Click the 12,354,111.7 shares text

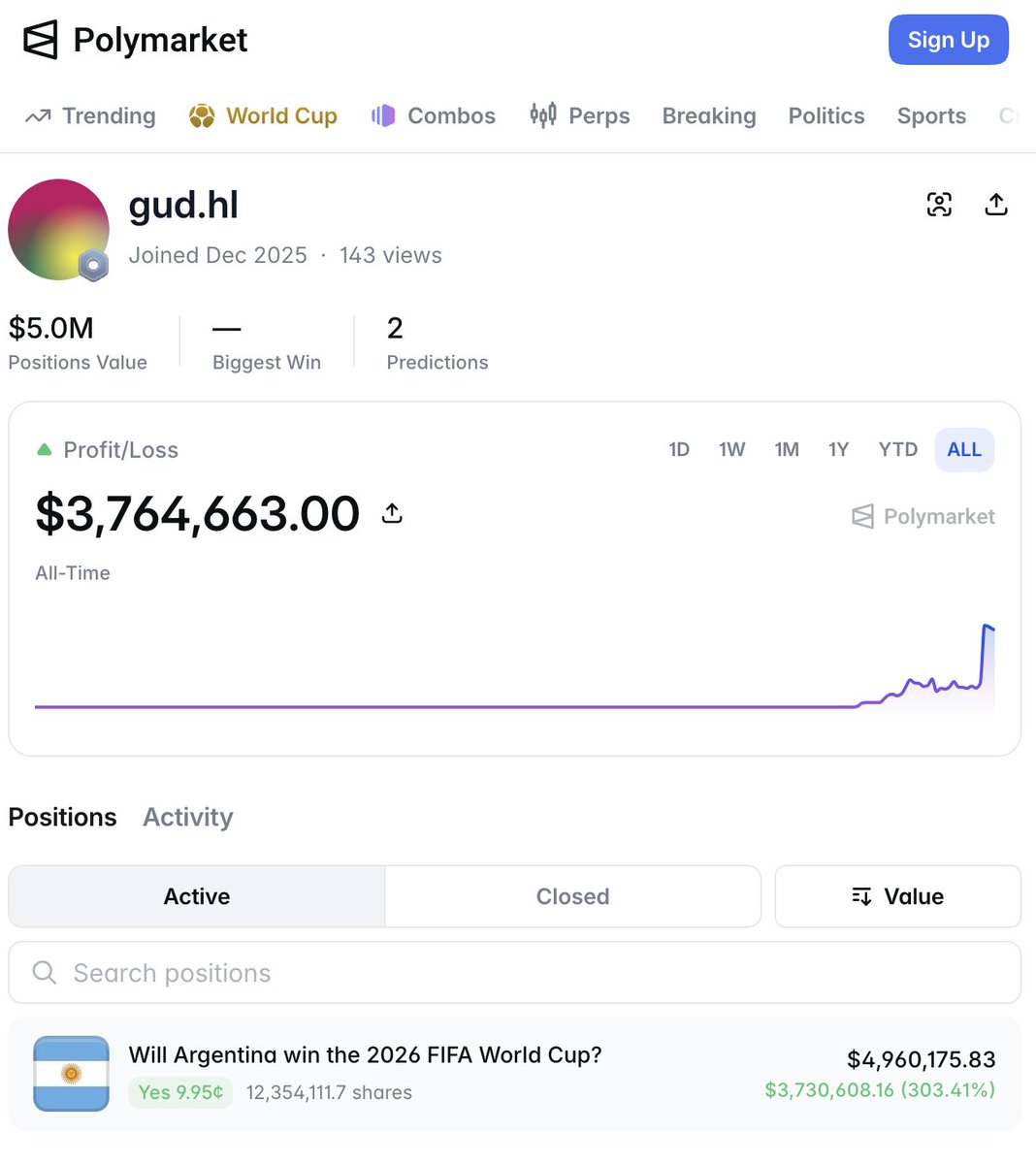(330, 1093)
